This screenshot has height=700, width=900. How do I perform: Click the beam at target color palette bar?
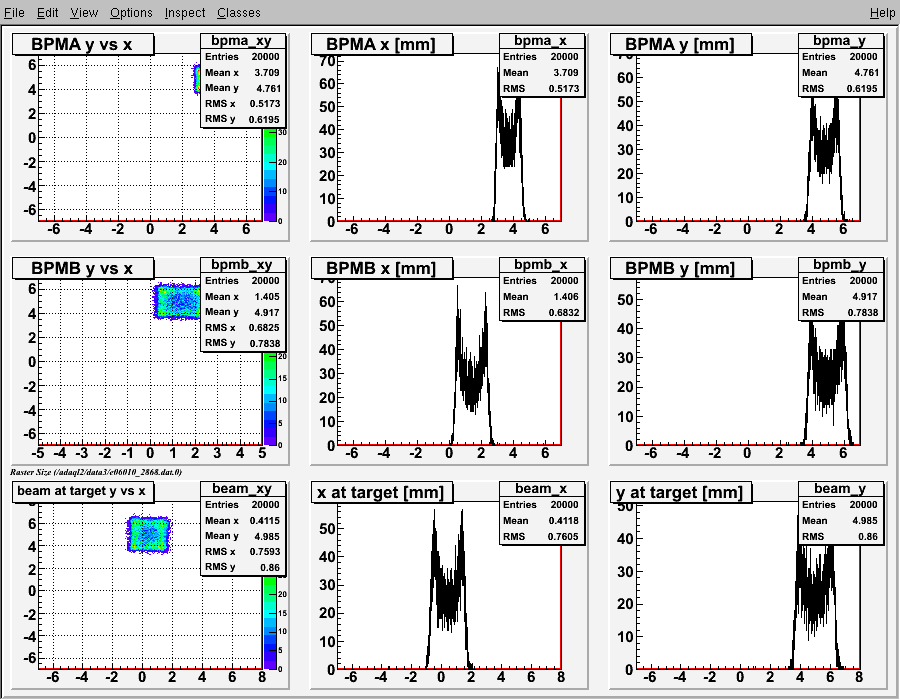click(270, 623)
